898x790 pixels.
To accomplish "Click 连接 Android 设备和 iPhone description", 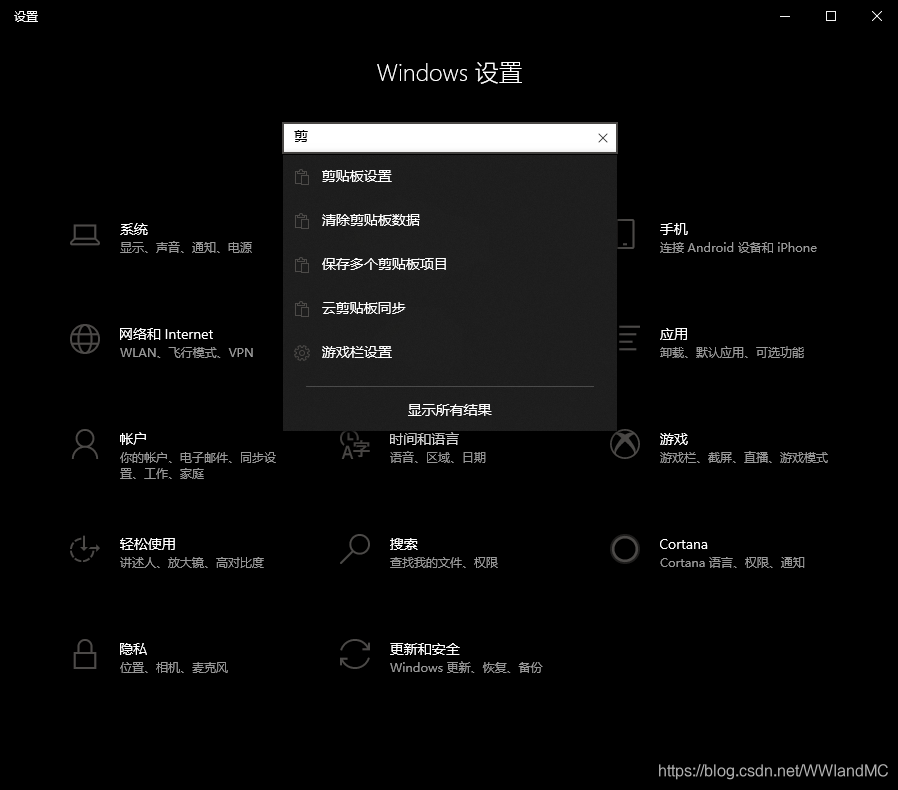I will [x=738, y=248].
